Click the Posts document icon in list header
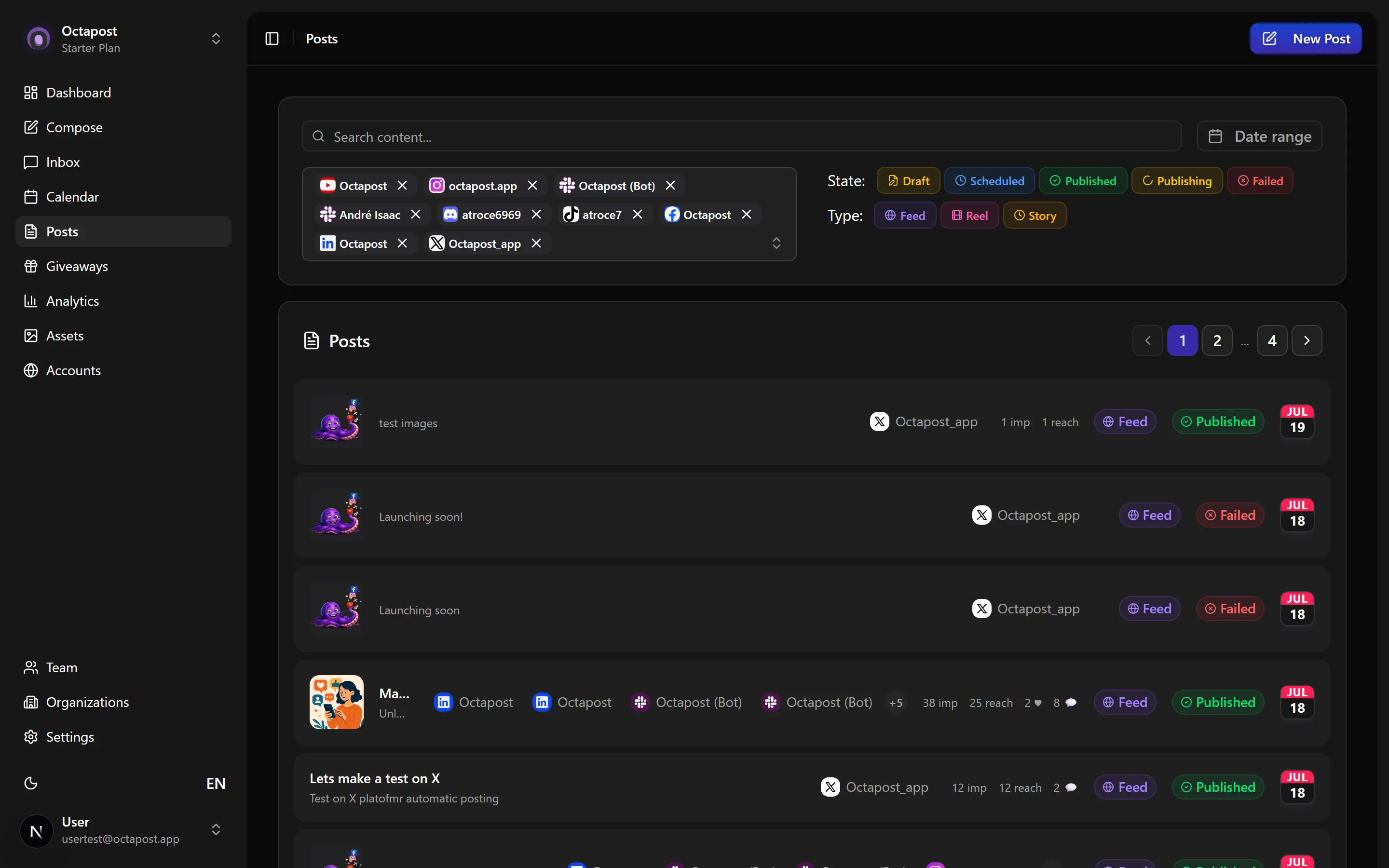1389x868 pixels. tap(311, 340)
